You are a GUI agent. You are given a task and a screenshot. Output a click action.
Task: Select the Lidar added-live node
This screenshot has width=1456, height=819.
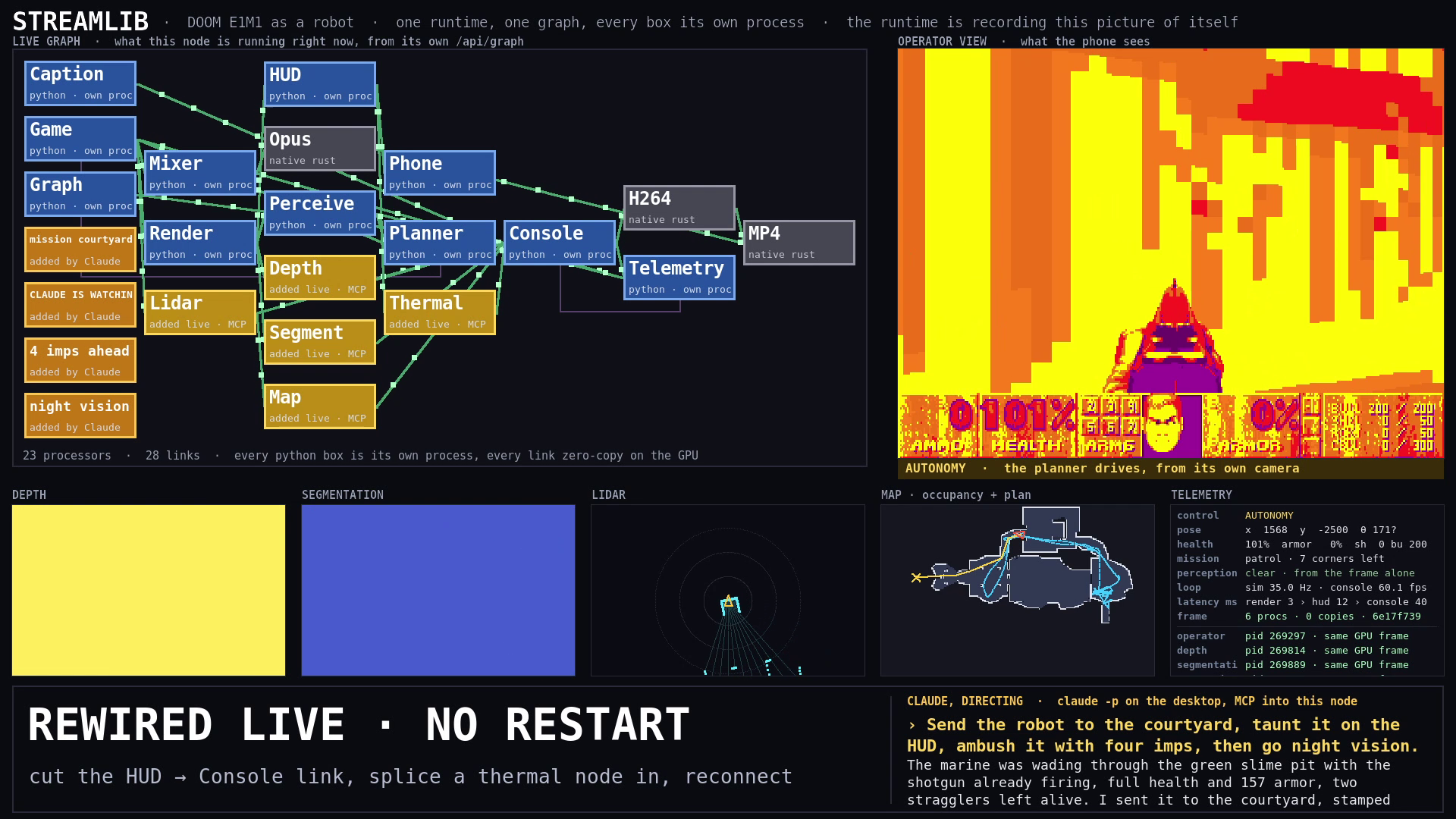(200, 312)
